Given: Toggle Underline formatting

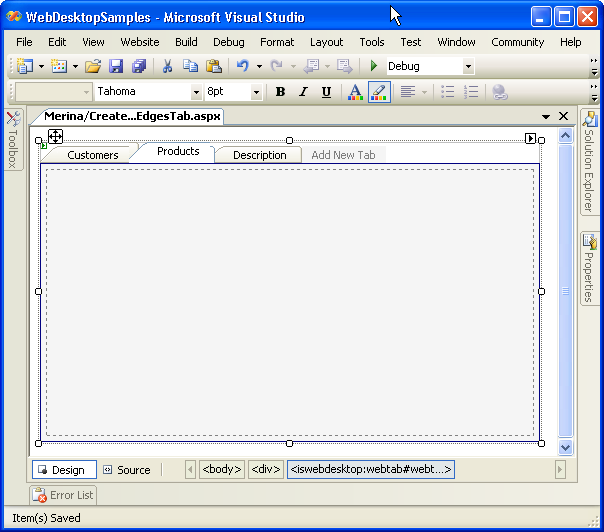Looking at the screenshot, I should 326,92.
